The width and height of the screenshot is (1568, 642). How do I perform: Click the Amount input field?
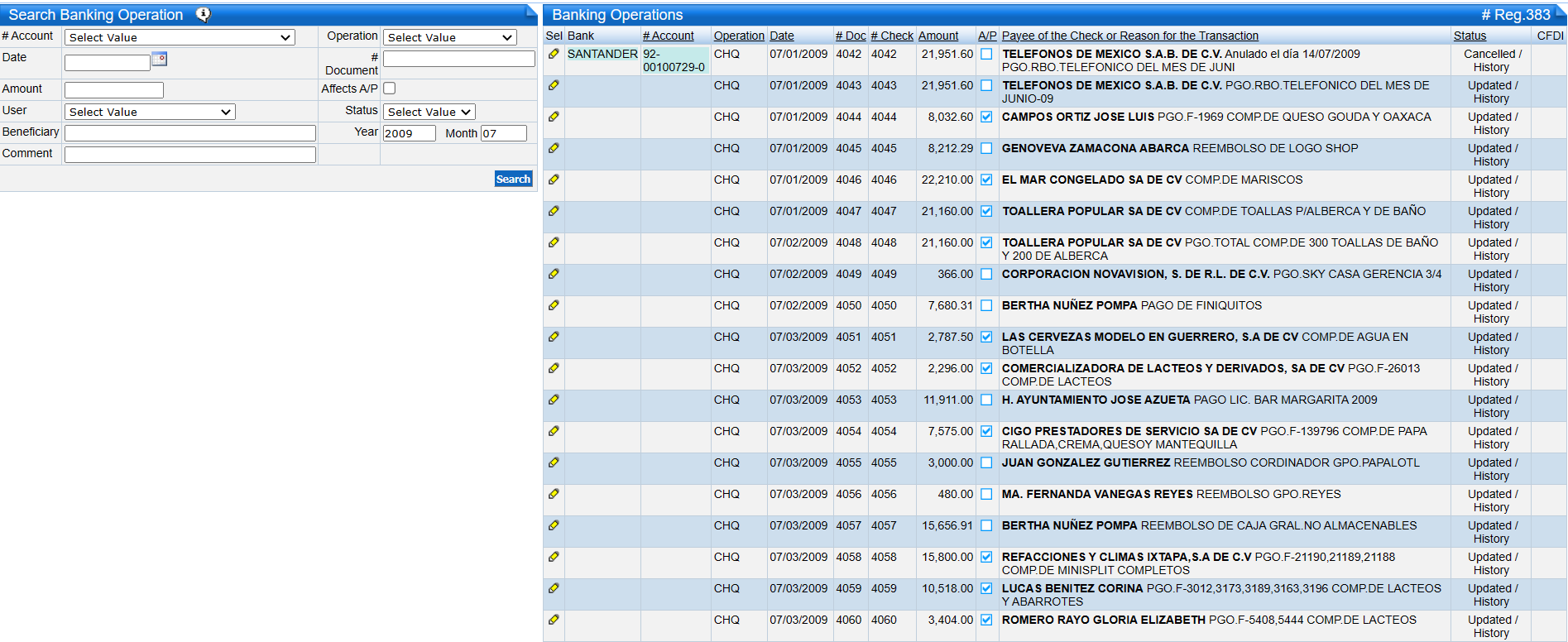(114, 90)
